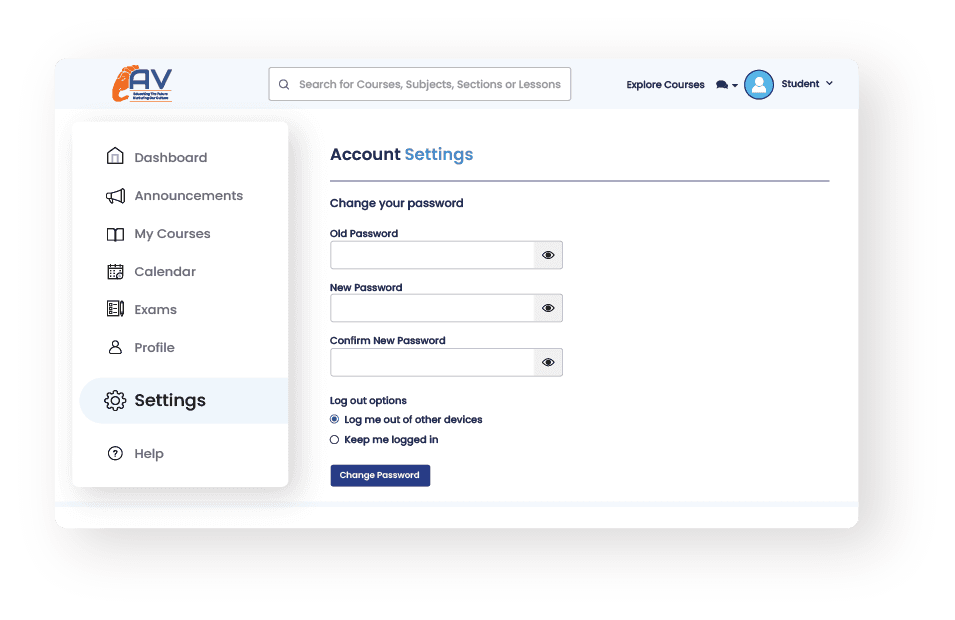Click the "Change your password" text
The height and width of the screenshot is (620, 955).
pos(396,203)
